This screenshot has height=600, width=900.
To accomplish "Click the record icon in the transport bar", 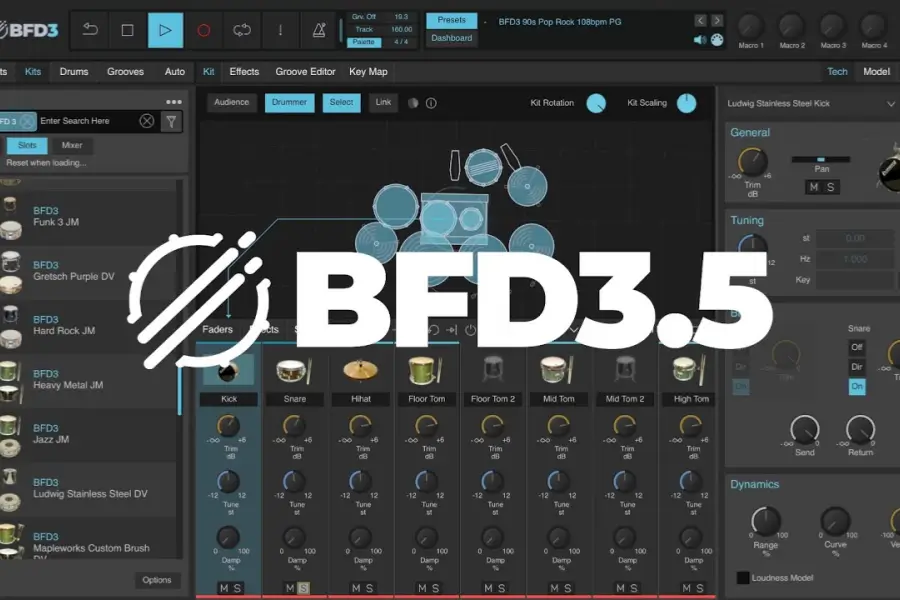I will tap(202, 29).
